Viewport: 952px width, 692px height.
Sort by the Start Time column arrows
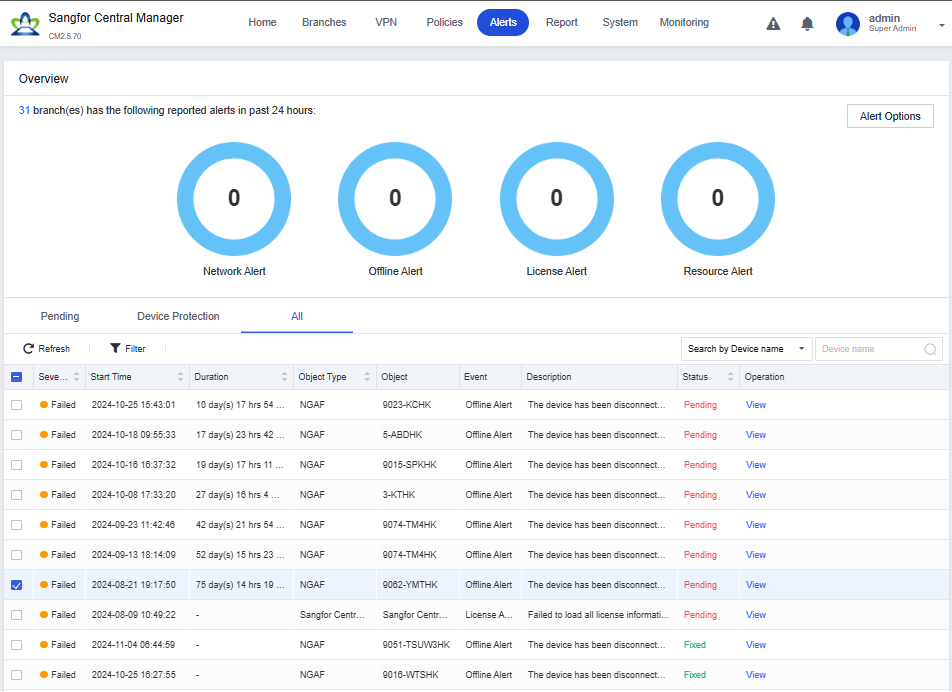click(181, 377)
